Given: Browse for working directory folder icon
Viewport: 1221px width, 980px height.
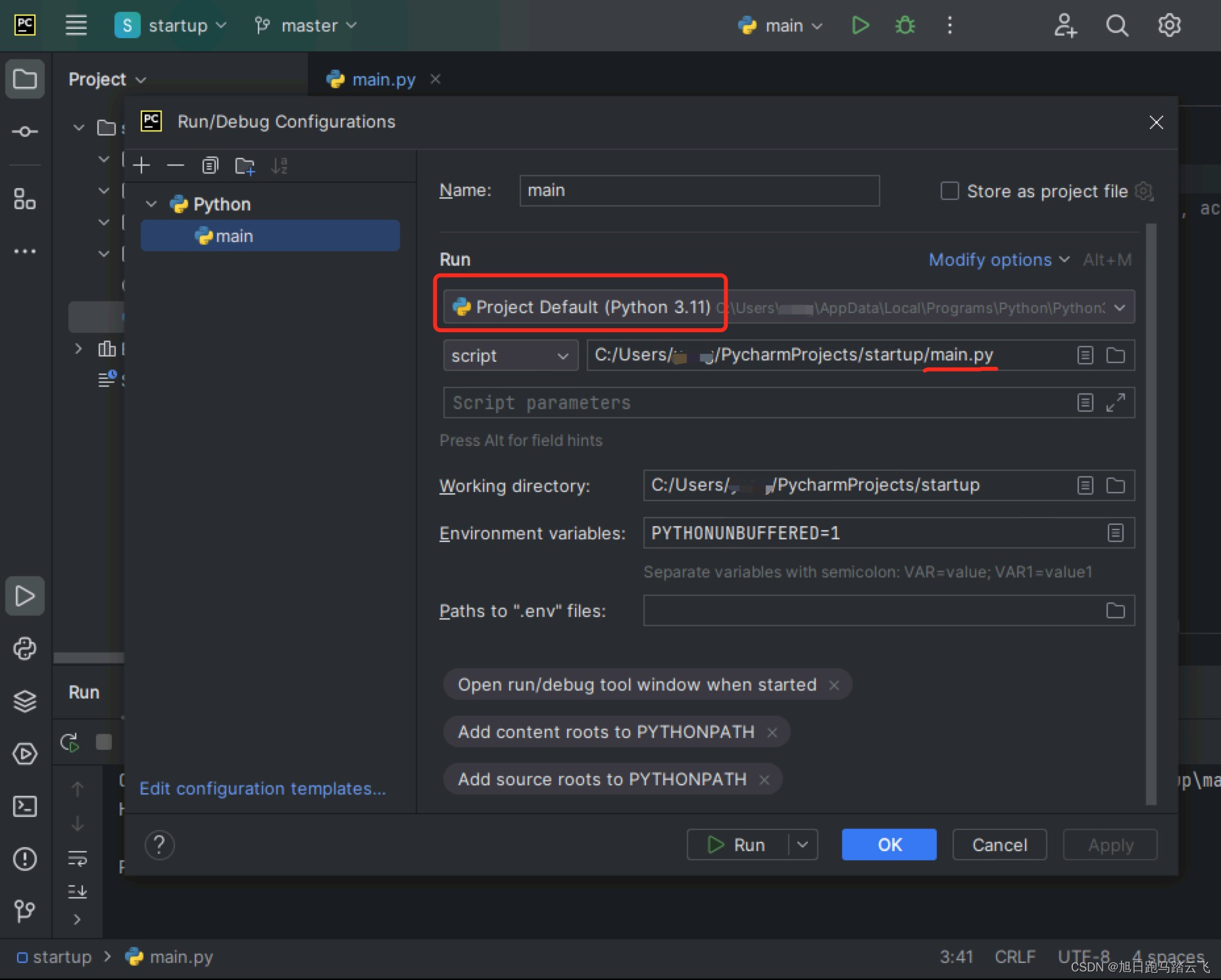Looking at the screenshot, I should (x=1116, y=485).
